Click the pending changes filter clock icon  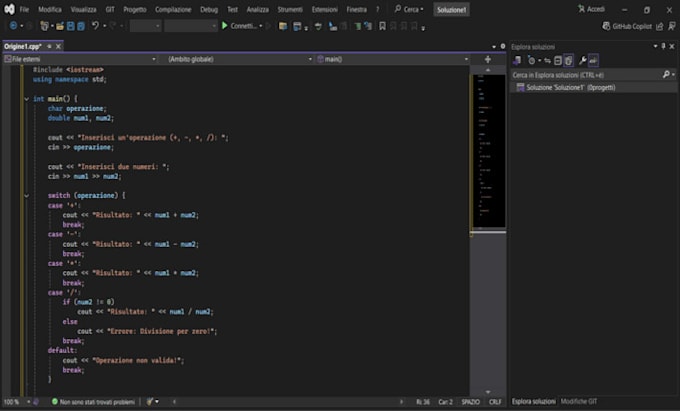(531, 61)
